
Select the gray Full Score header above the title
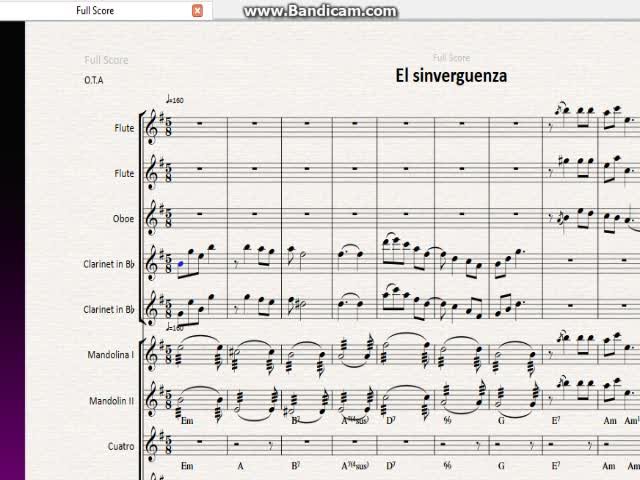click(x=451, y=58)
